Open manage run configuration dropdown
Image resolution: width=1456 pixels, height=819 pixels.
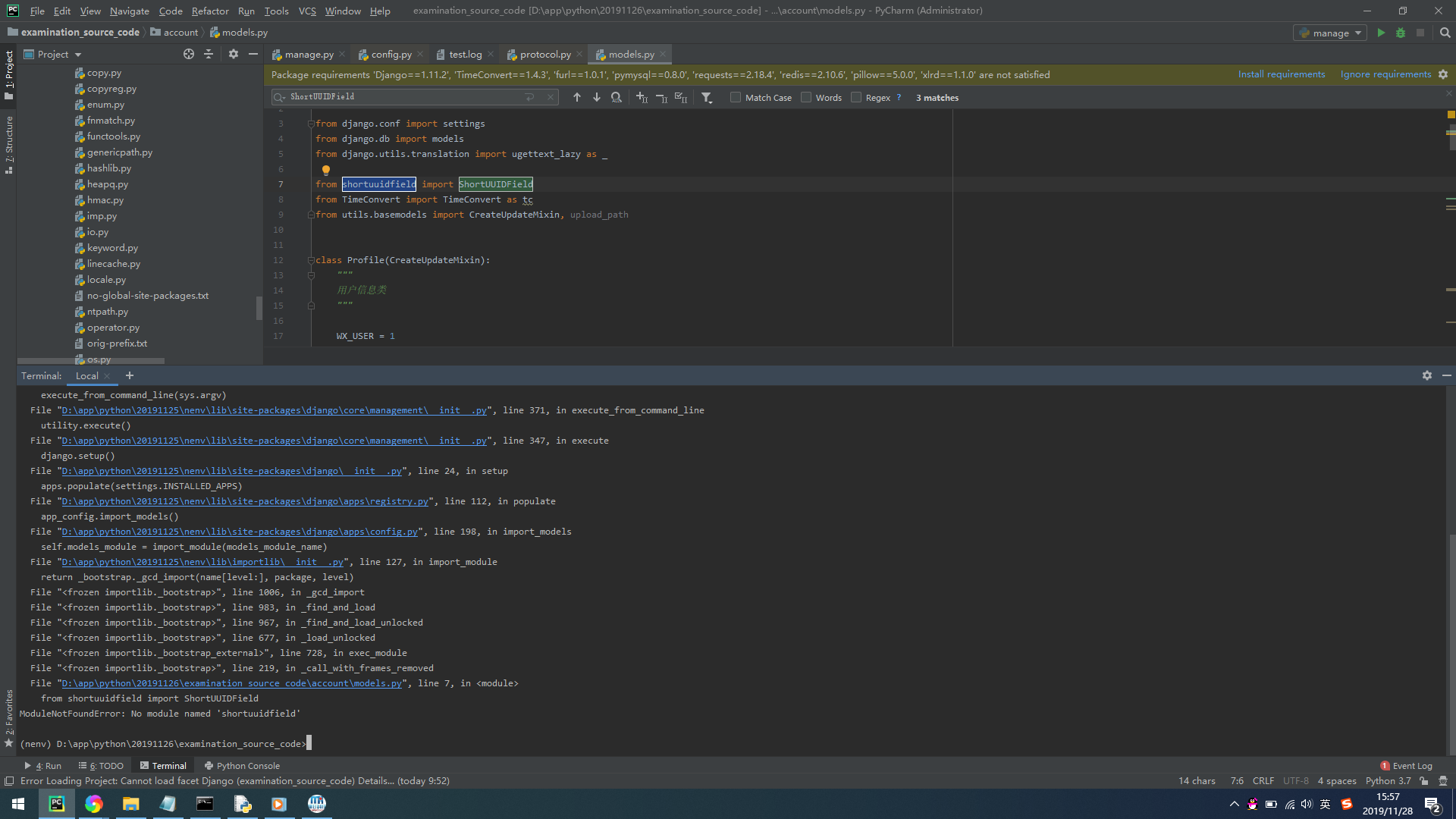pos(1330,33)
